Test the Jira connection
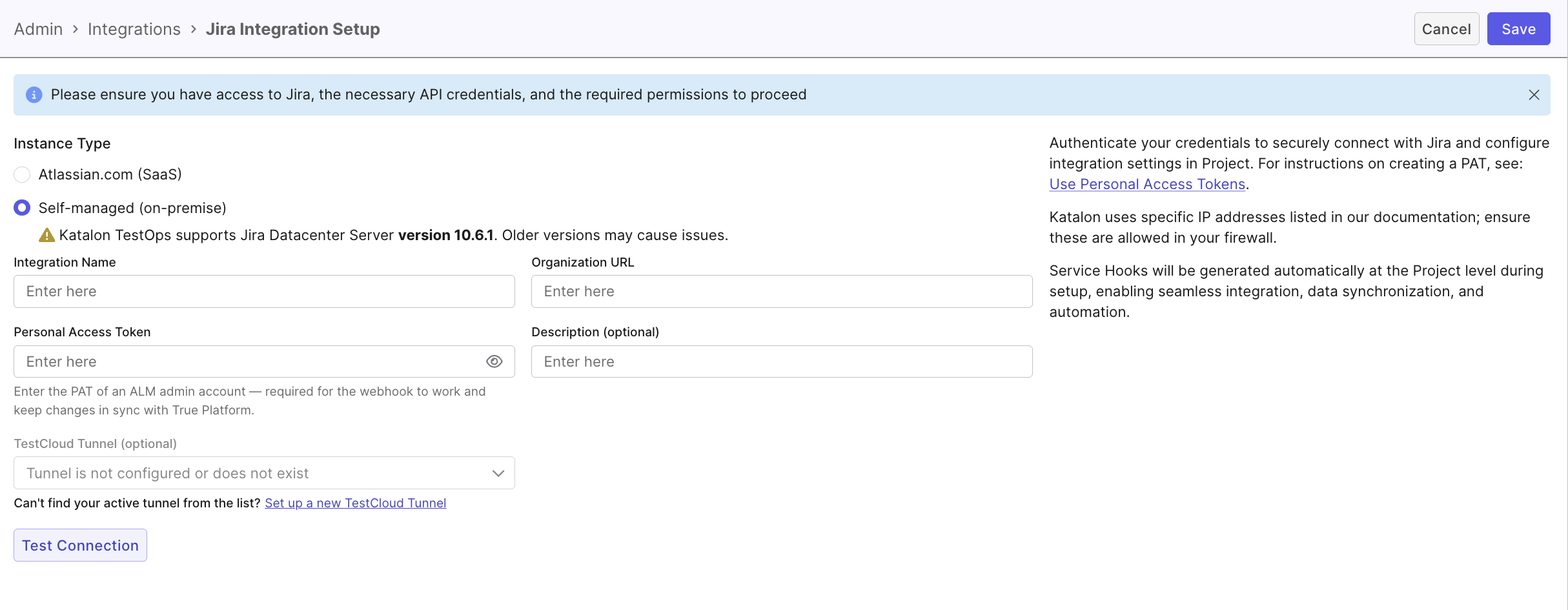 pyautogui.click(x=80, y=545)
